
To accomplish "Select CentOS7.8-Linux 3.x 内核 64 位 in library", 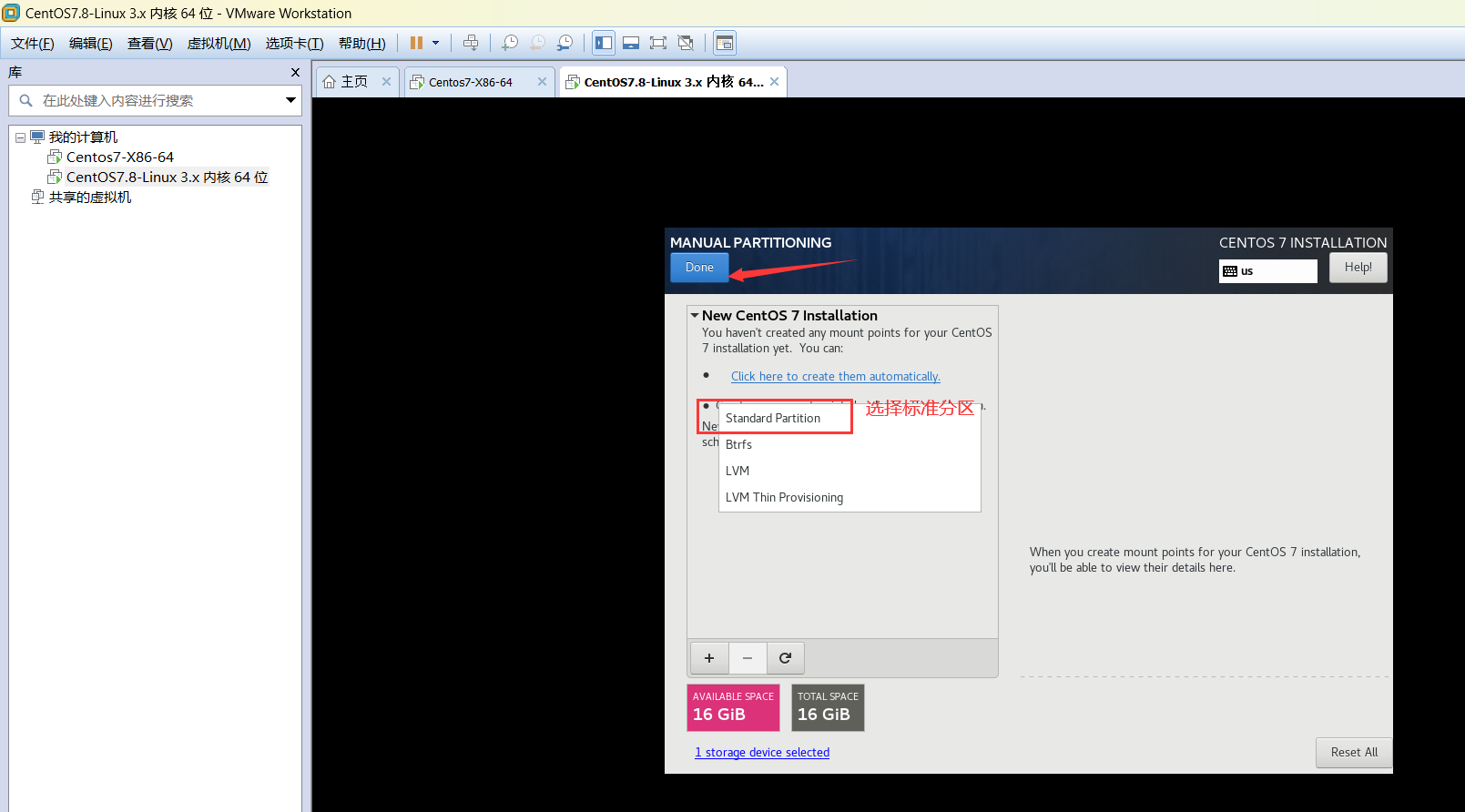I will (167, 178).
